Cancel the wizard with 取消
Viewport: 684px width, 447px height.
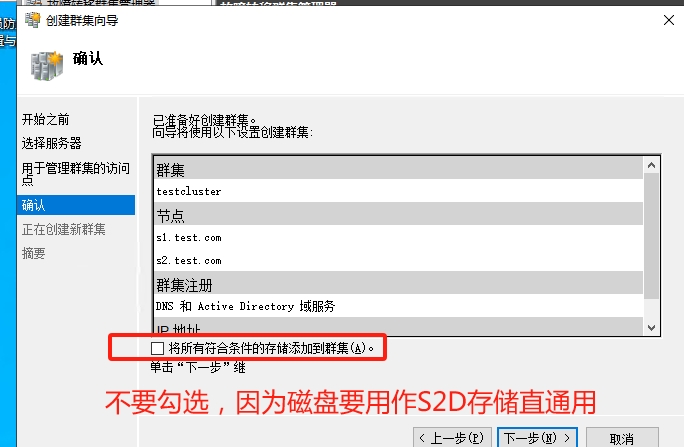[622, 438]
